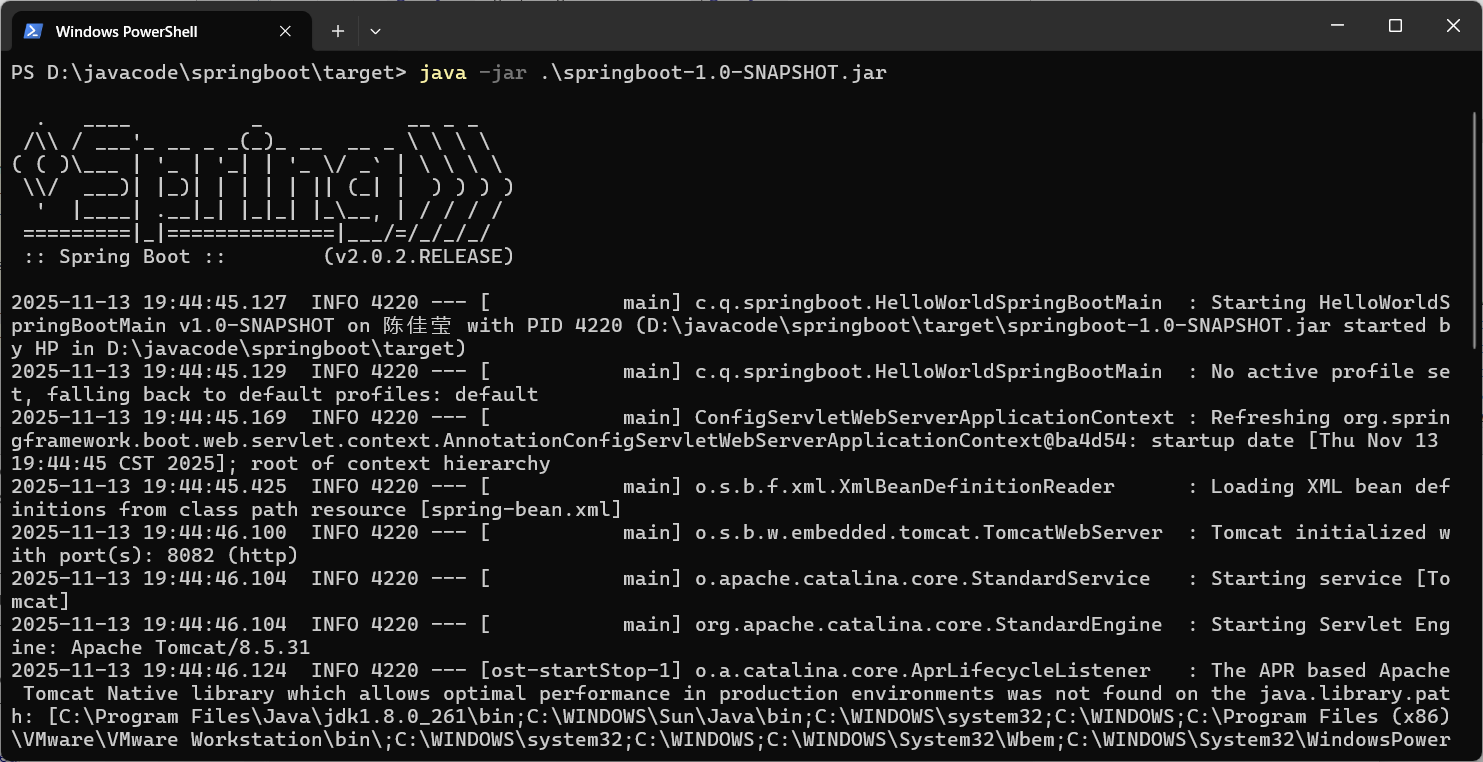Click the (v2.0.2.RELEASE) version text
The height and width of the screenshot is (762, 1483).
tap(419, 257)
